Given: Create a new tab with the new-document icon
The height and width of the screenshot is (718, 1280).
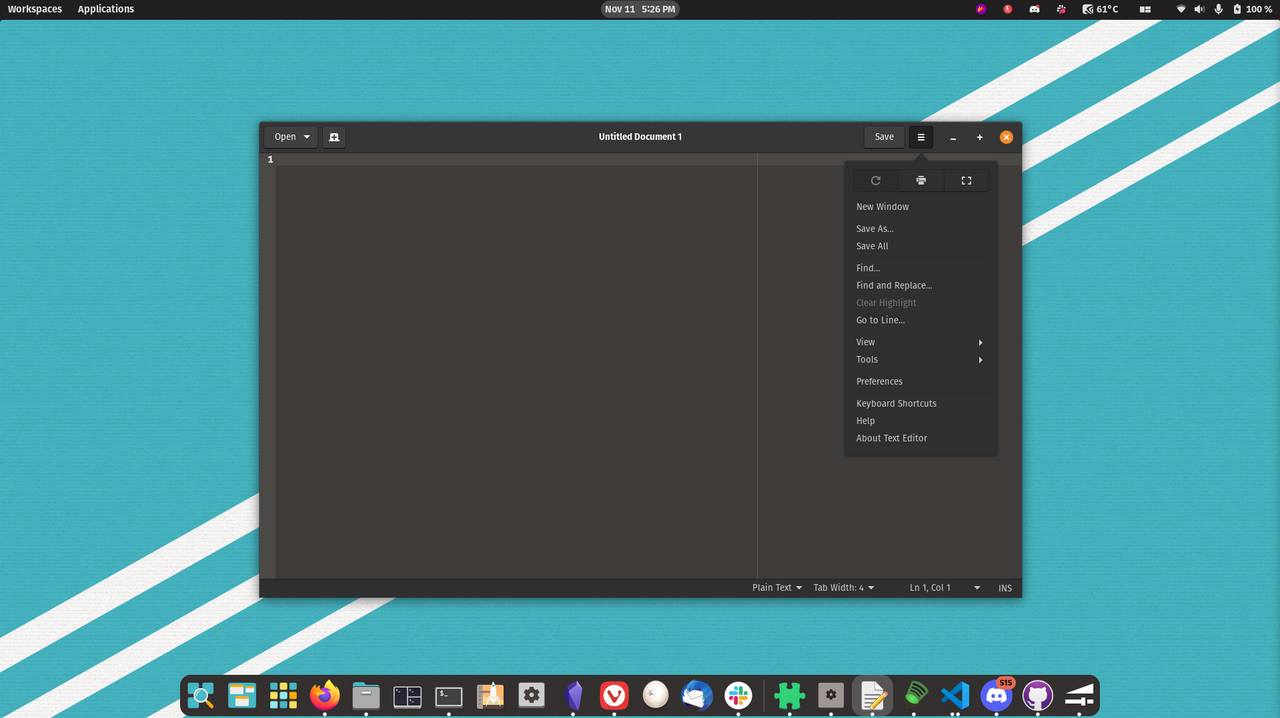Looking at the screenshot, I should coord(333,136).
